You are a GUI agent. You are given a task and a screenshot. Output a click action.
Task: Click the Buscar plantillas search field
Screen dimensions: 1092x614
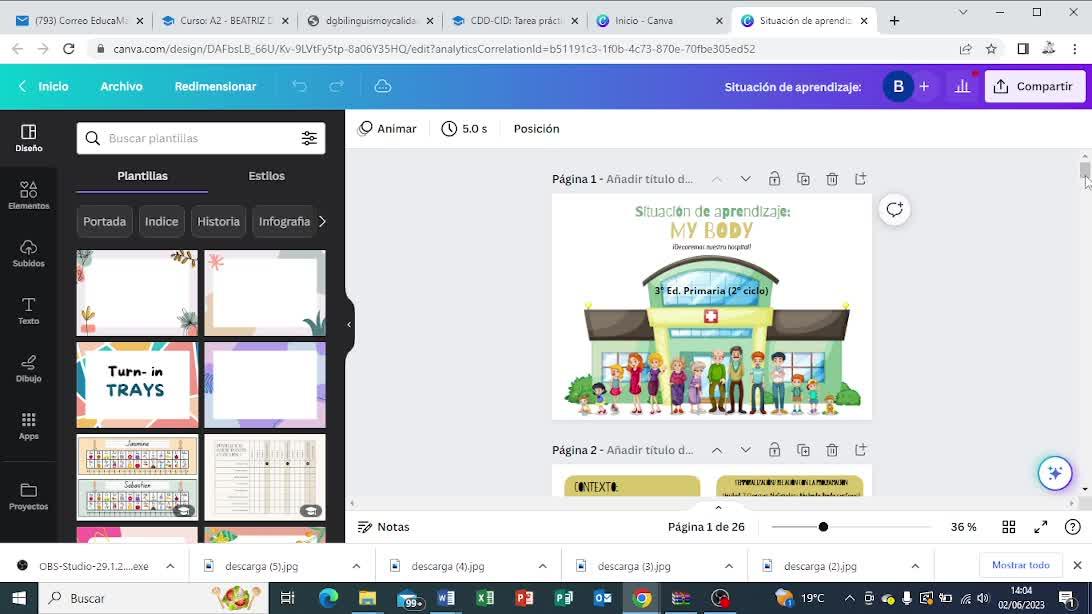[x=201, y=139]
